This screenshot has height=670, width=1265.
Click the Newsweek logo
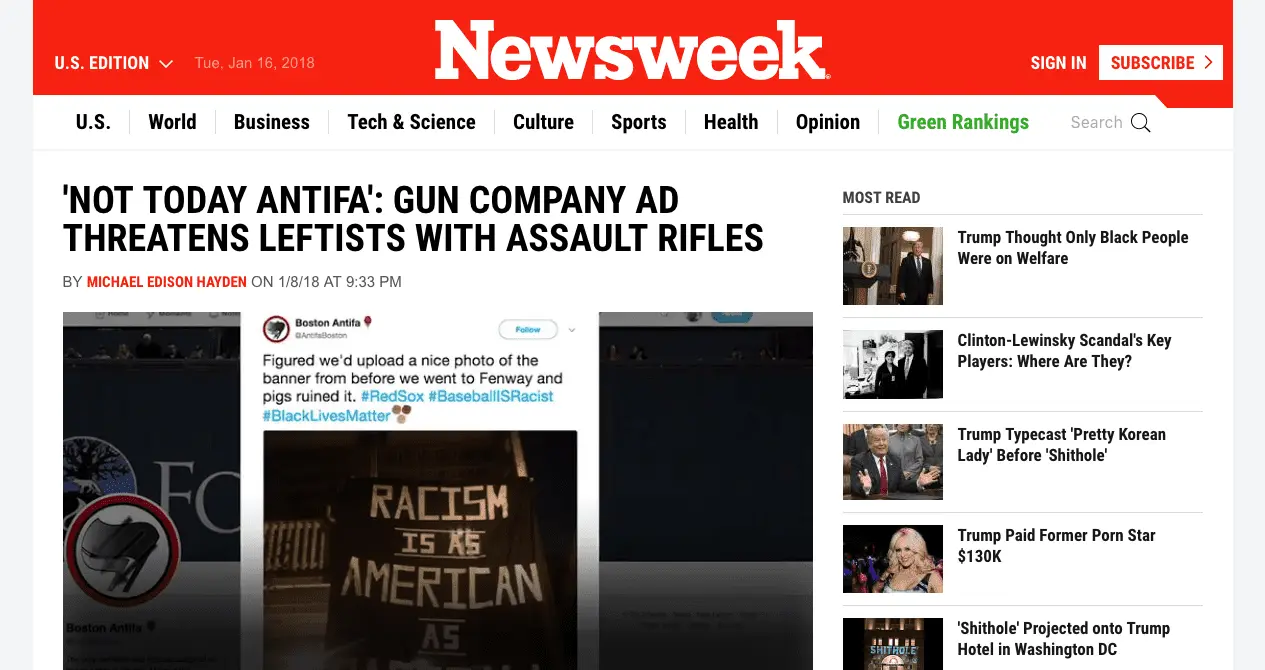point(632,50)
